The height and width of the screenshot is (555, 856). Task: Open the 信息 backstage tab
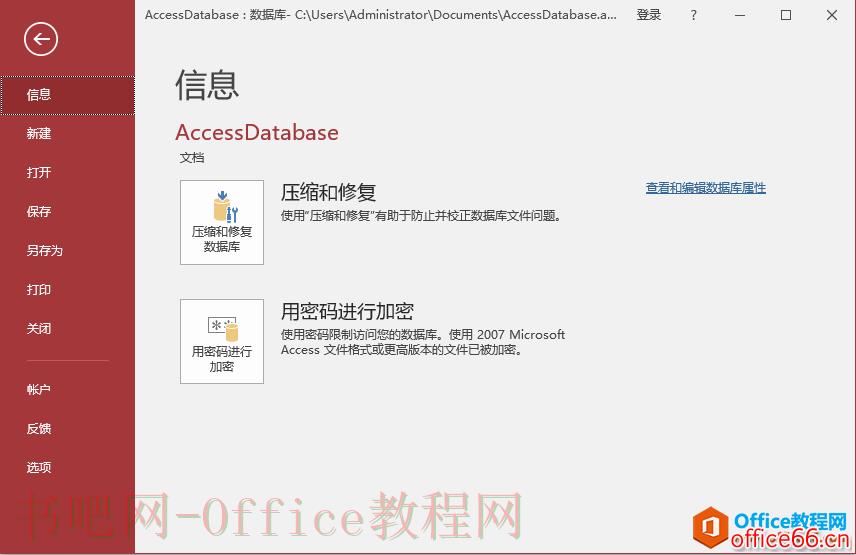(x=67, y=95)
